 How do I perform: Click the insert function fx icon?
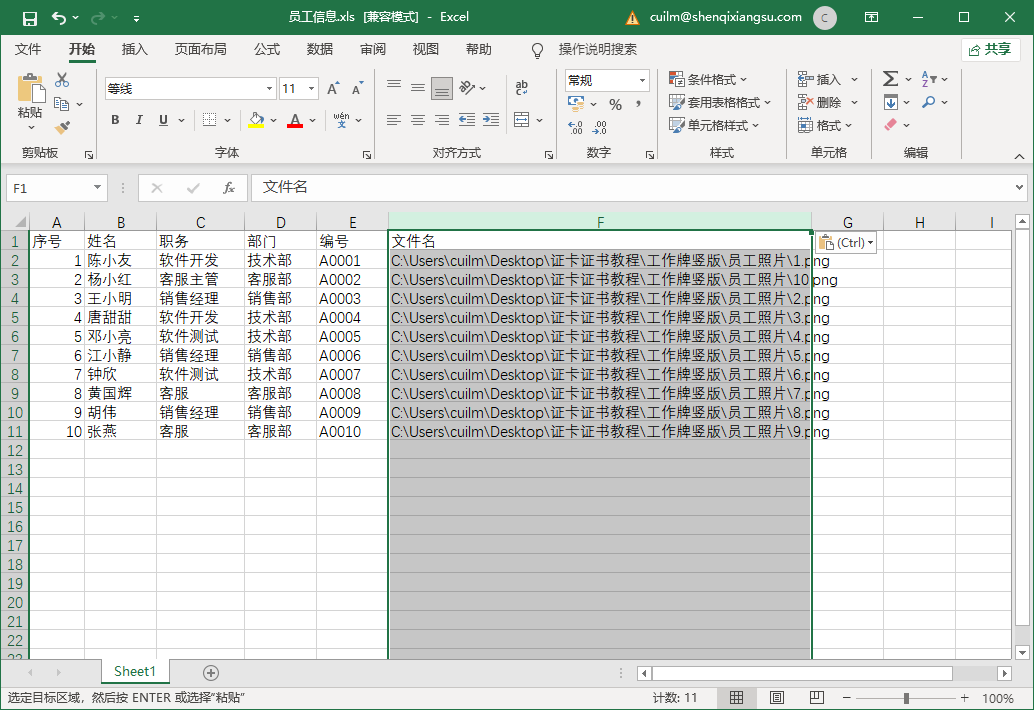pyautogui.click(x=229, y=188)
